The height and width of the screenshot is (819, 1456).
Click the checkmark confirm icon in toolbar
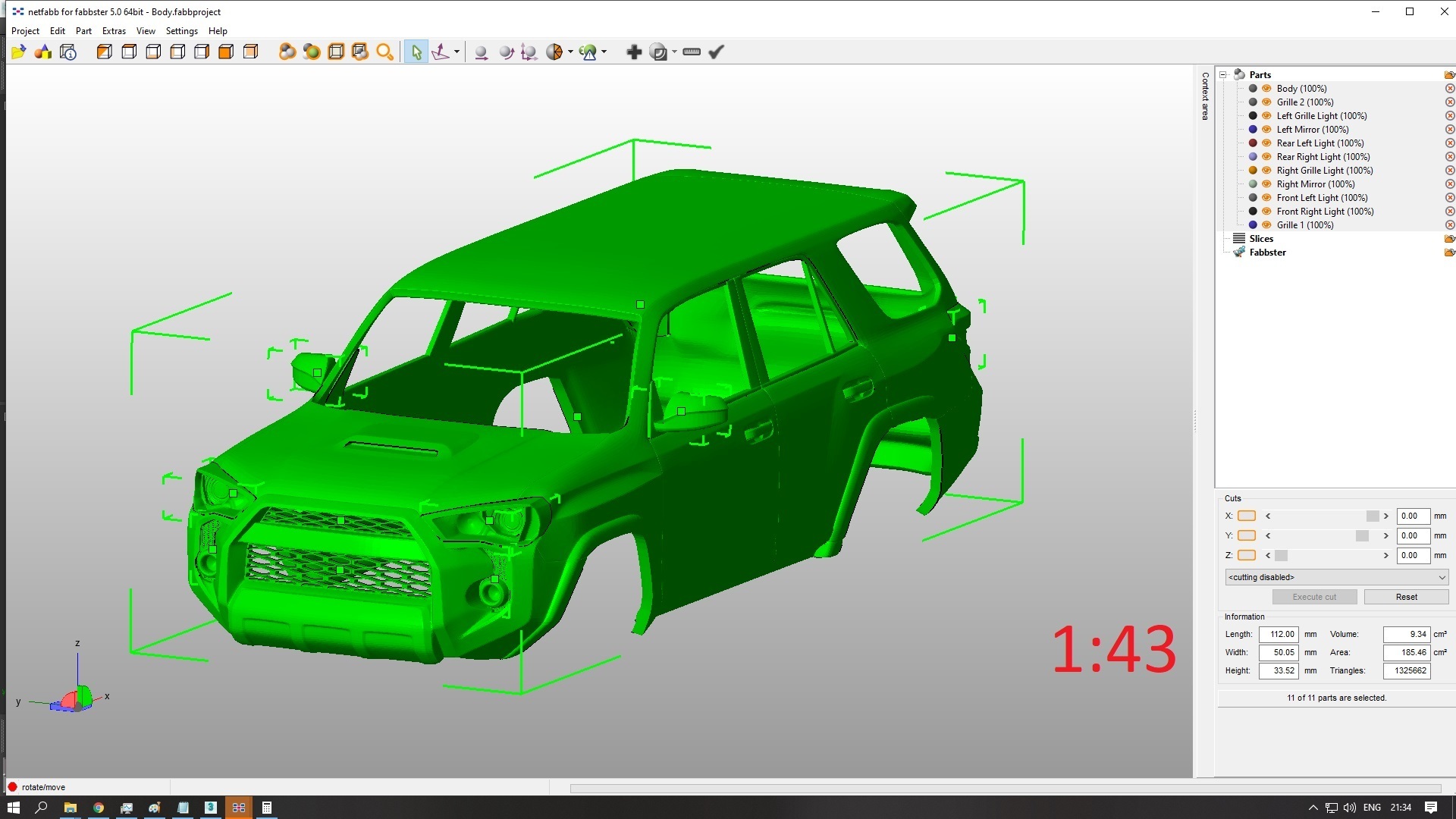715,52
